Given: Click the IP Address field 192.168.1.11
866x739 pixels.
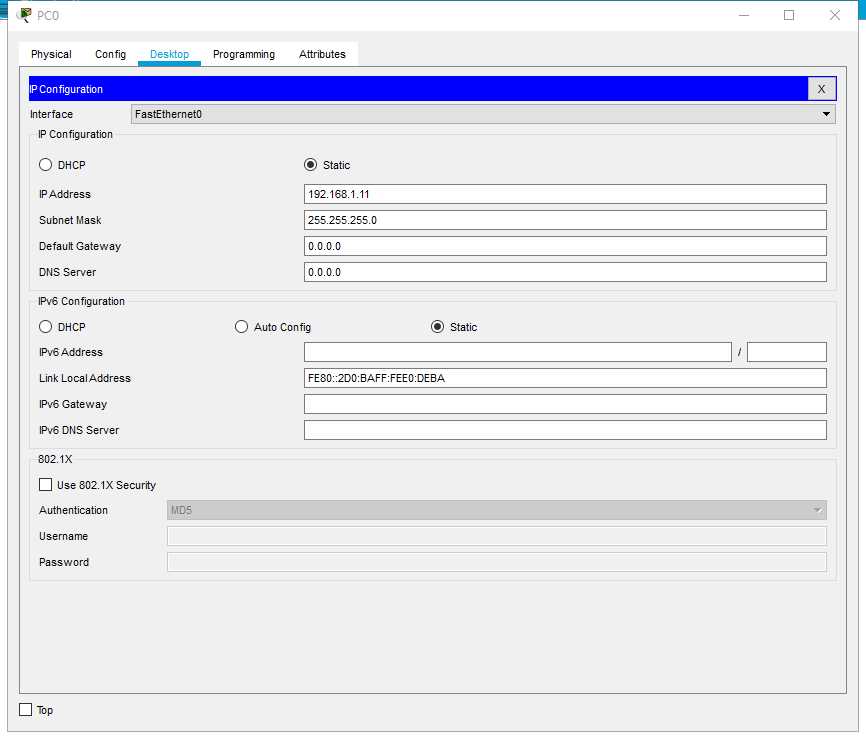Looking at the screenshot, I should pyautogui.click(x=565, y=194).
